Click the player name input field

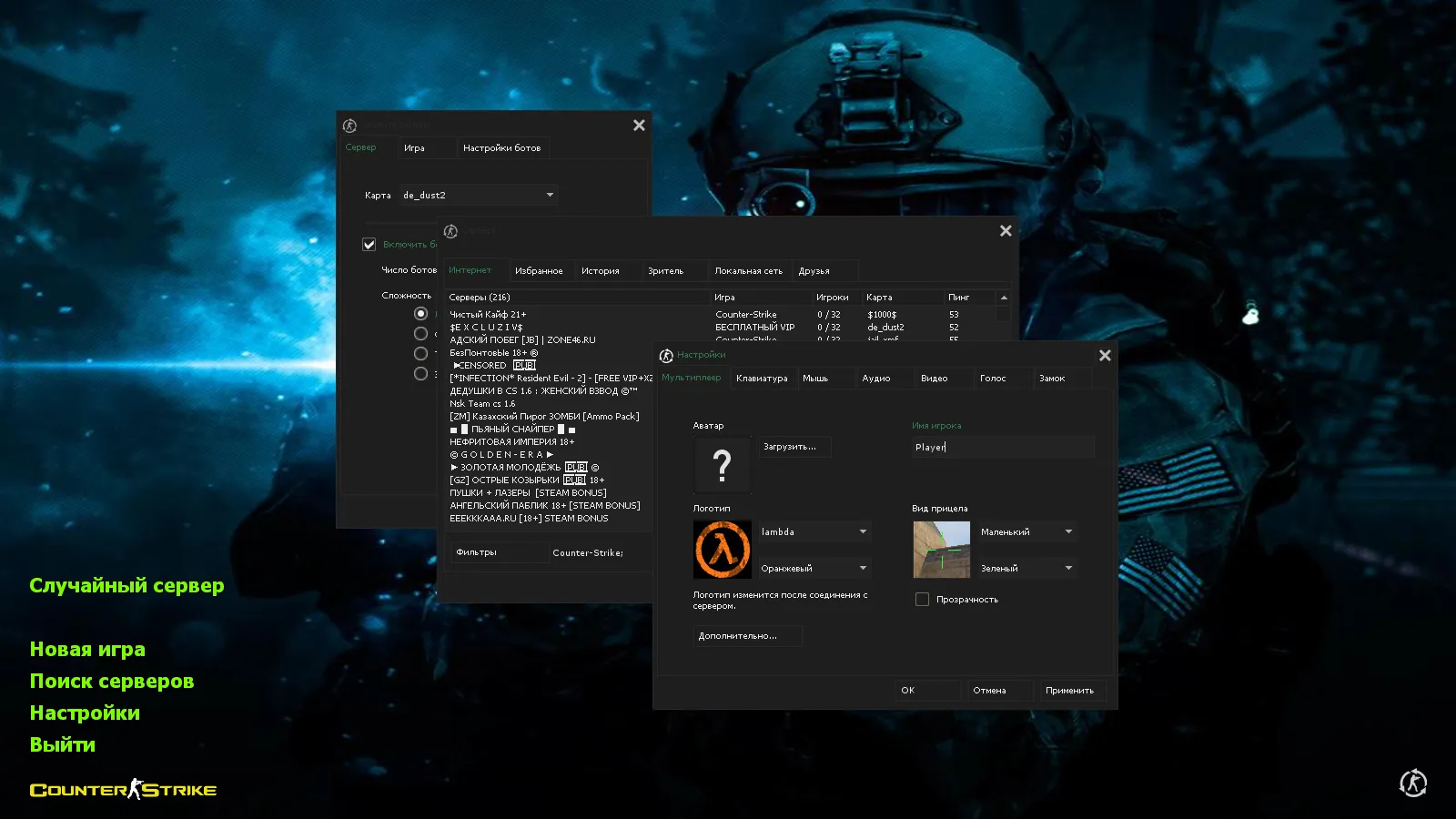pos(1001,447)
